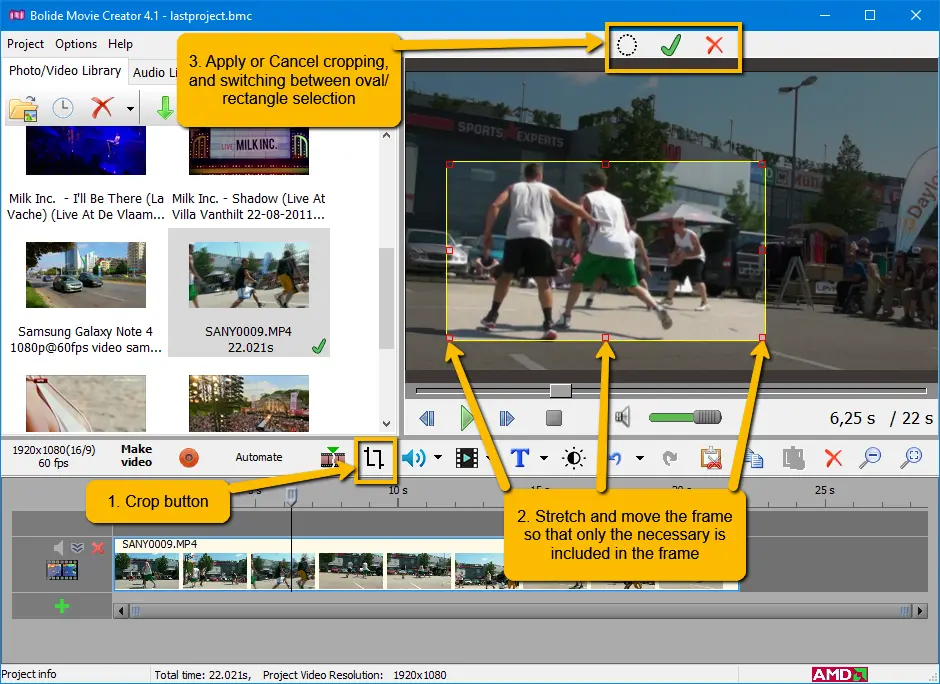Open the Project menu
Image resolution: width=940 pixels, height=684 pixels.
click(x=25, y=44)
